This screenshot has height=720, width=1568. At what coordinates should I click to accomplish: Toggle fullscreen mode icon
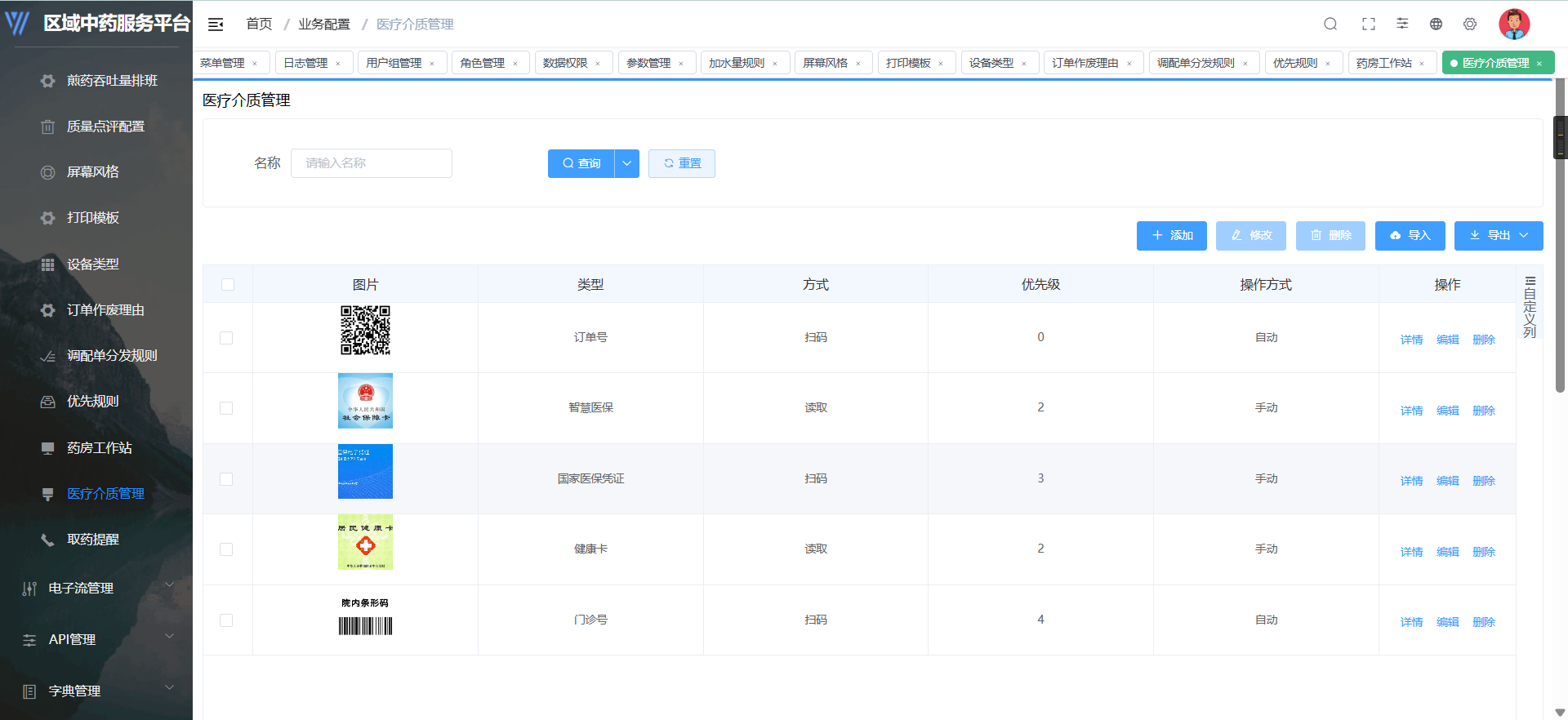tap(1369, 24)
